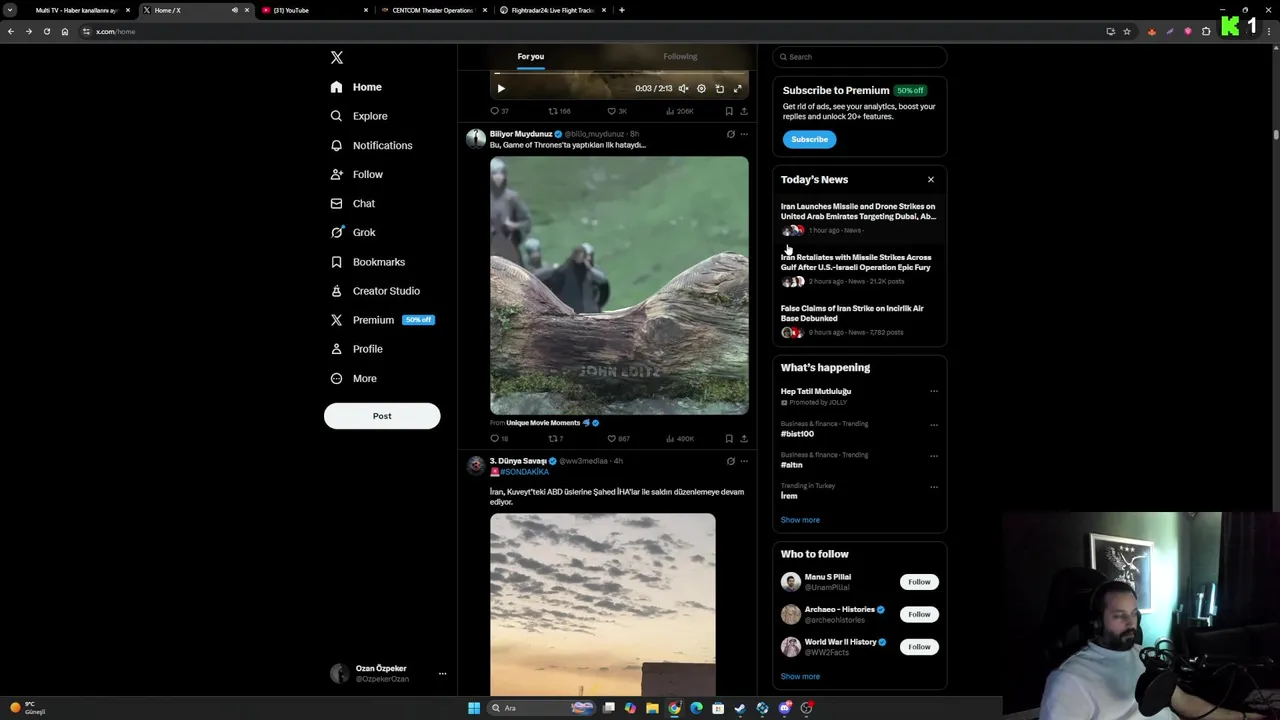Screen dimensions: 1280x720
Task: Open Biliyor Muydunuz profile avatar
Action: 476,138
